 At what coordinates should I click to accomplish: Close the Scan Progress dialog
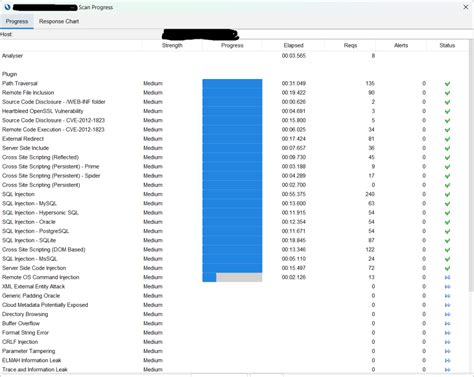tap(466, 7)
